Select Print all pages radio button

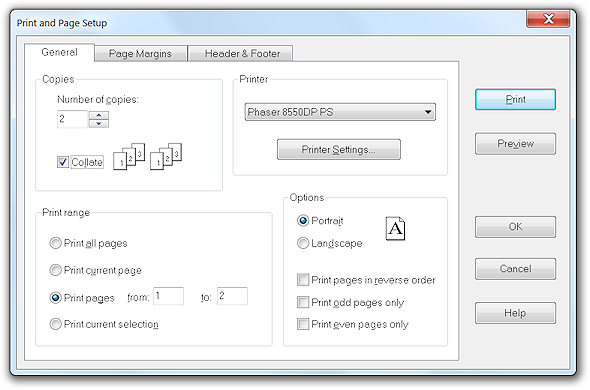coord(55,243)
